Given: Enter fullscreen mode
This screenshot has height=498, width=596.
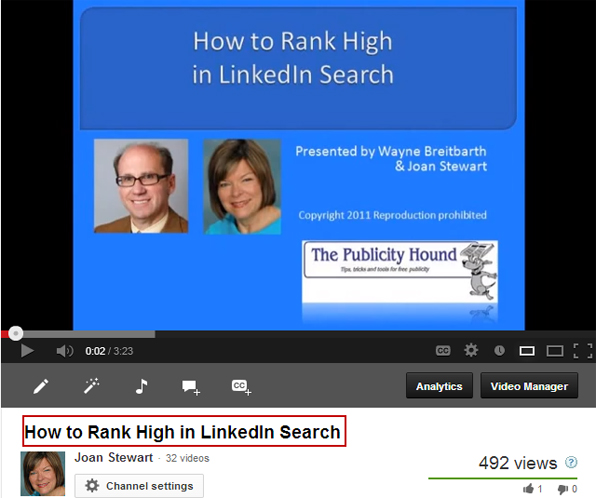Looking at the screenshot, I should (583, 351).
